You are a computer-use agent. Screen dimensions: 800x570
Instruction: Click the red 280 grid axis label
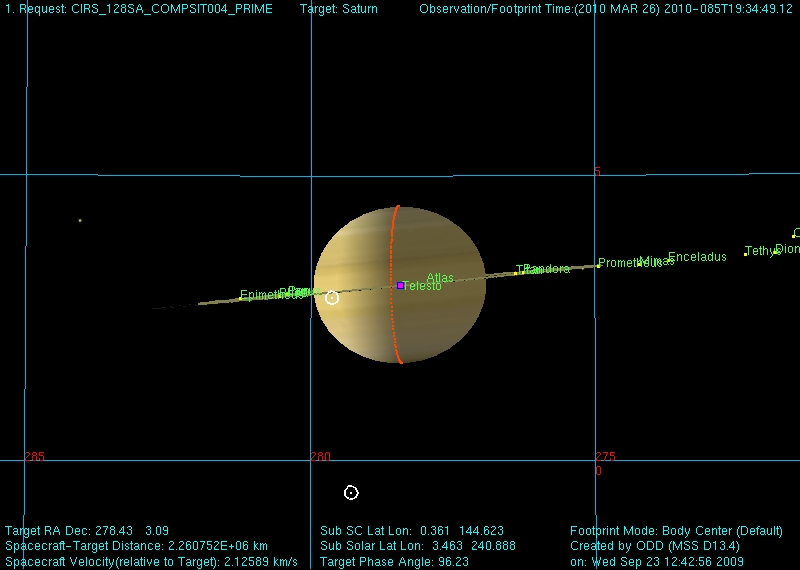[320, 457]
